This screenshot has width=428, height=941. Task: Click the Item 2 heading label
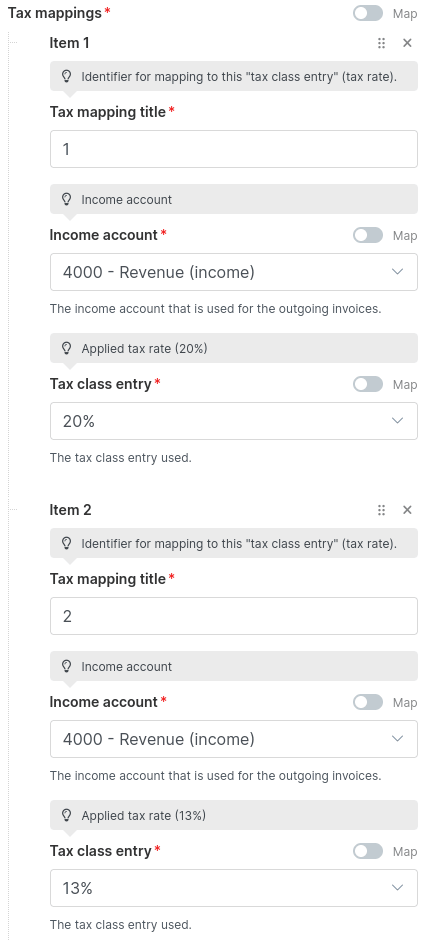(x=70, y=510)
